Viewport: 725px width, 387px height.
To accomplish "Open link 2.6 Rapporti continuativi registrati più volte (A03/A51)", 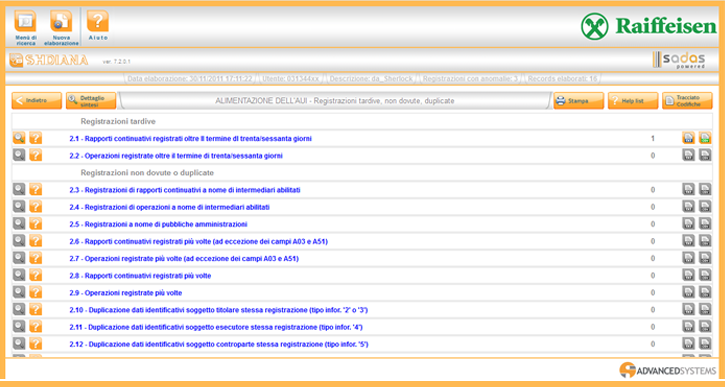I will [199, 241].
